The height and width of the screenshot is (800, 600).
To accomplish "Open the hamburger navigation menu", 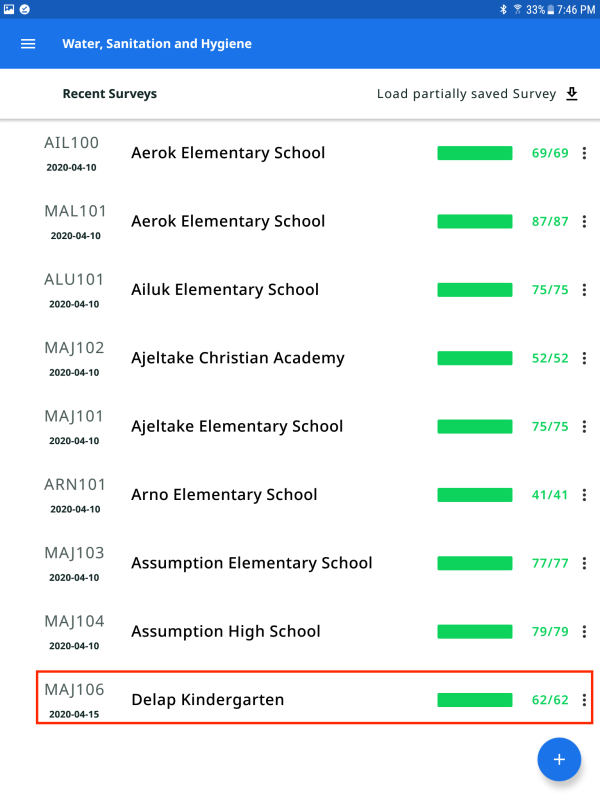I will click(x=28, y=44).
